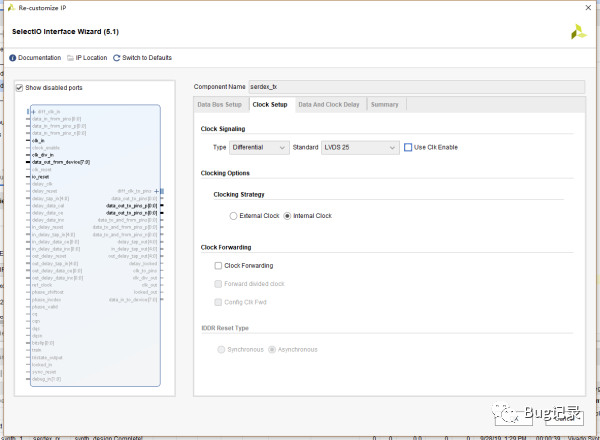Viewport: 600px width, 440px height.
Task: Toggle the Show disabled ports checkbox
Action: [20, 88]
